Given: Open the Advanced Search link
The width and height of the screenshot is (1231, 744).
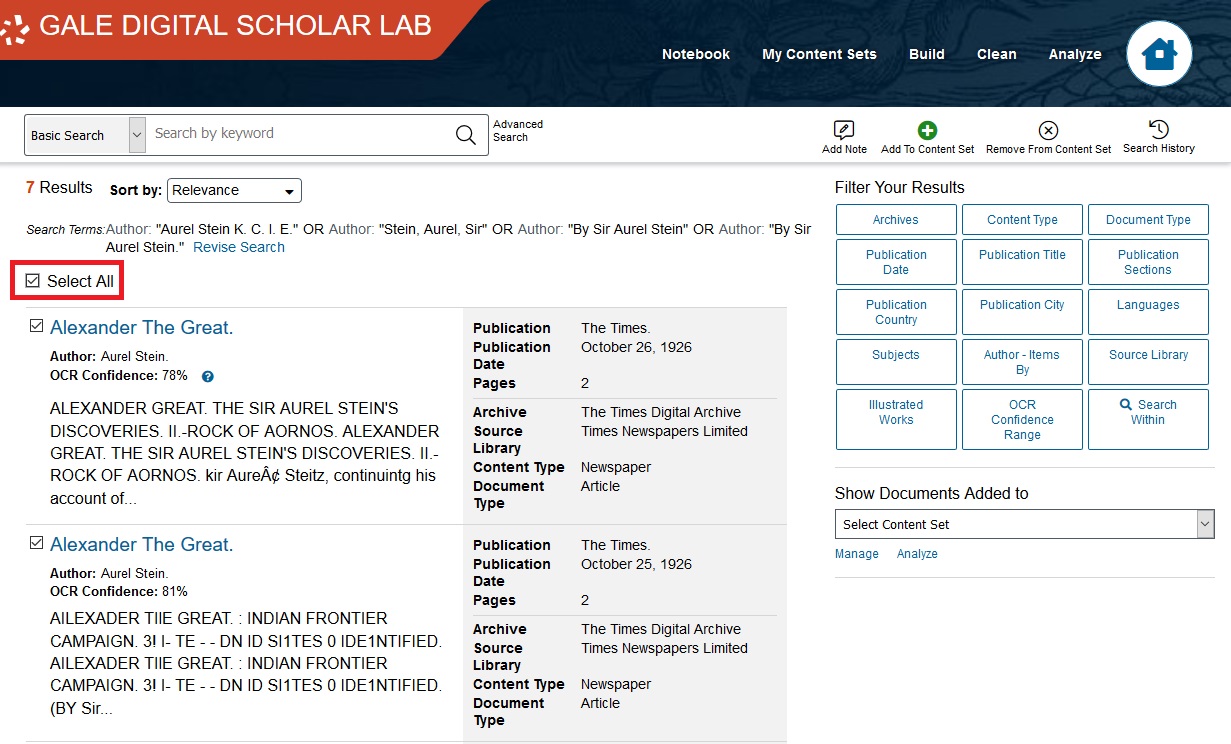Looking at the screenshot, I should 517,130.
